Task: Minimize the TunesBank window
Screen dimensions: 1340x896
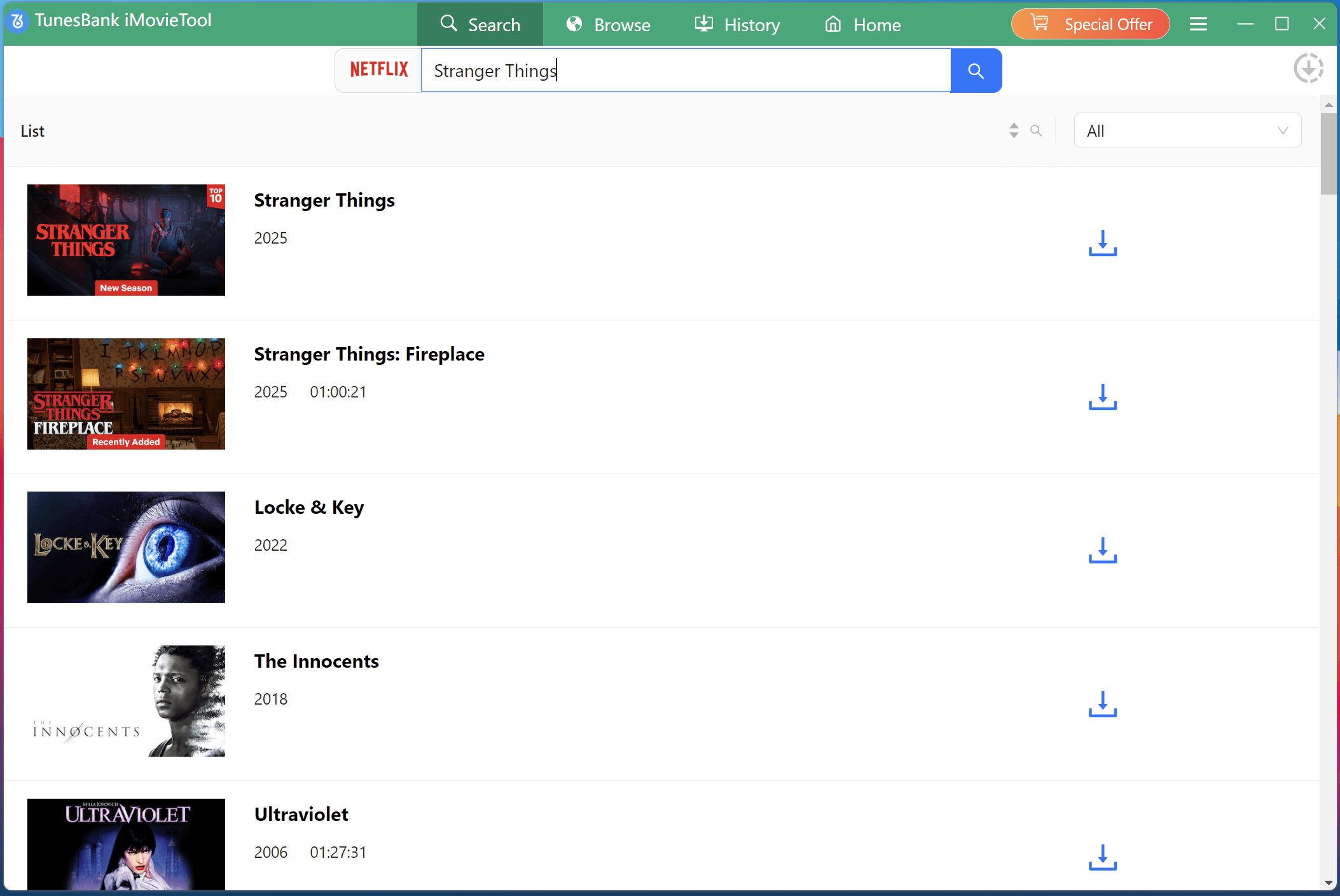Action: click(x=1245, y=24)
